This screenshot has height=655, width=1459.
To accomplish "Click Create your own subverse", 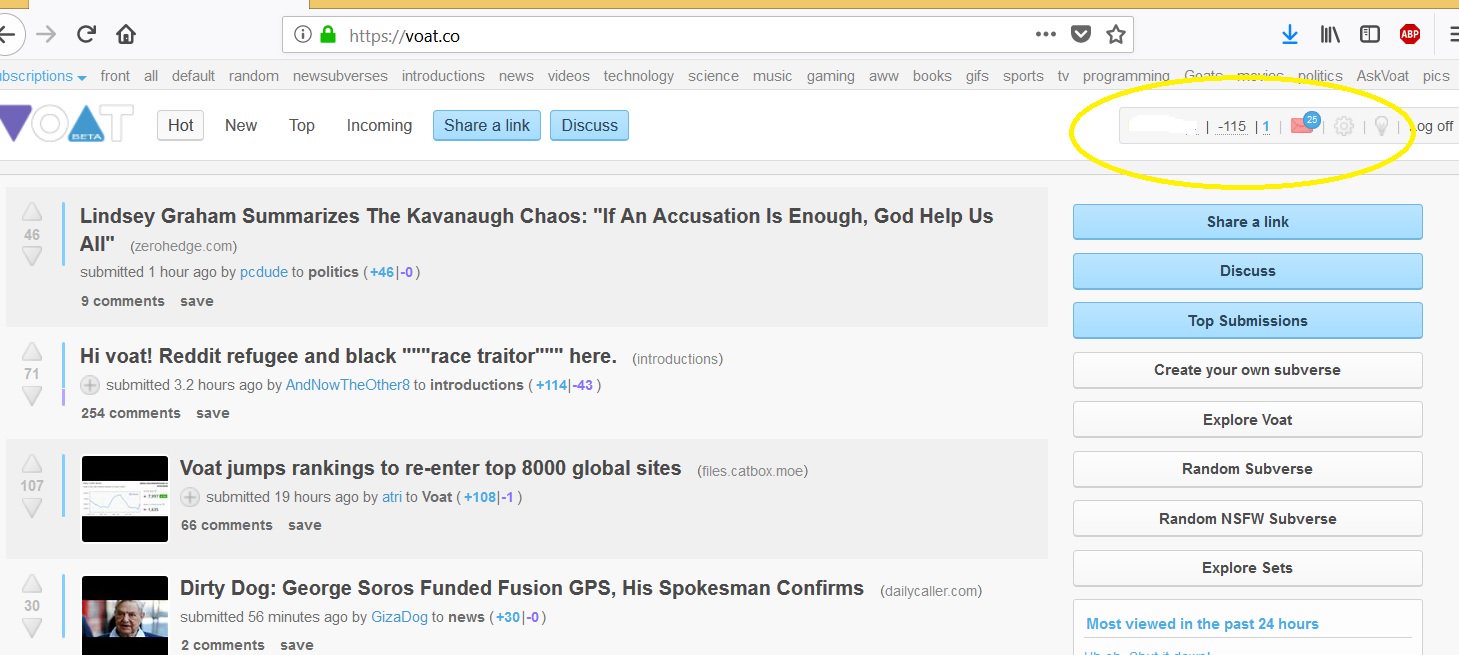I will coord(1248,370).
